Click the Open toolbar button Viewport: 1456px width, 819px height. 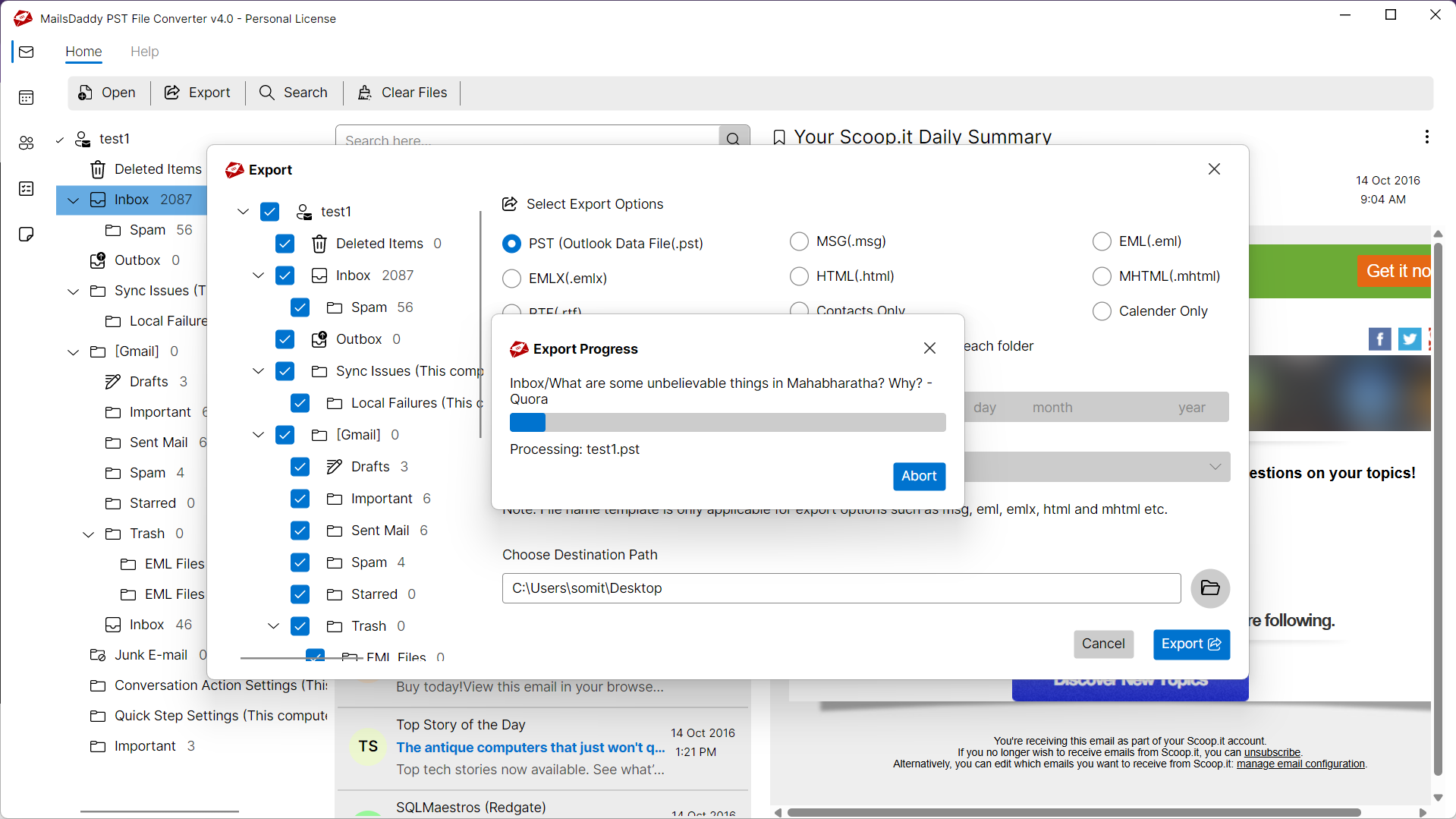pyautogui.click(x=107, y=93)
